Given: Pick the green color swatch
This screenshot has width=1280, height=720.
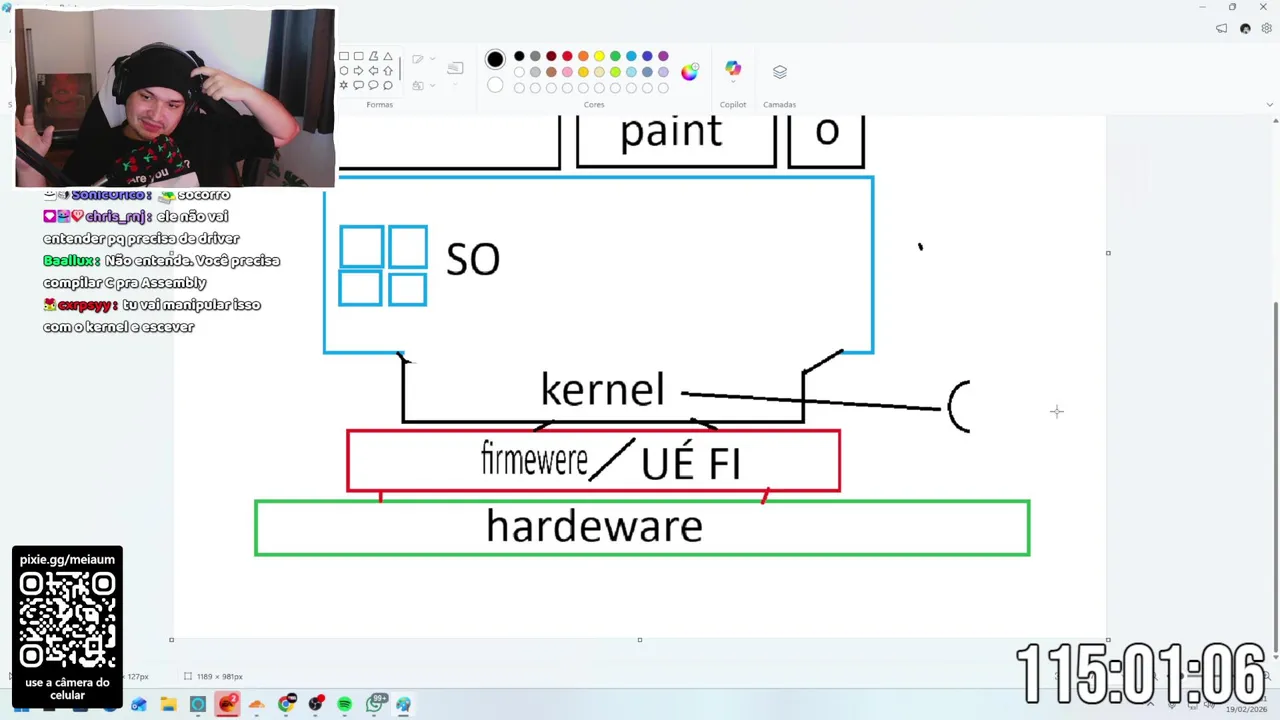Looking at the screenshot, I should [x=615, y=56].
